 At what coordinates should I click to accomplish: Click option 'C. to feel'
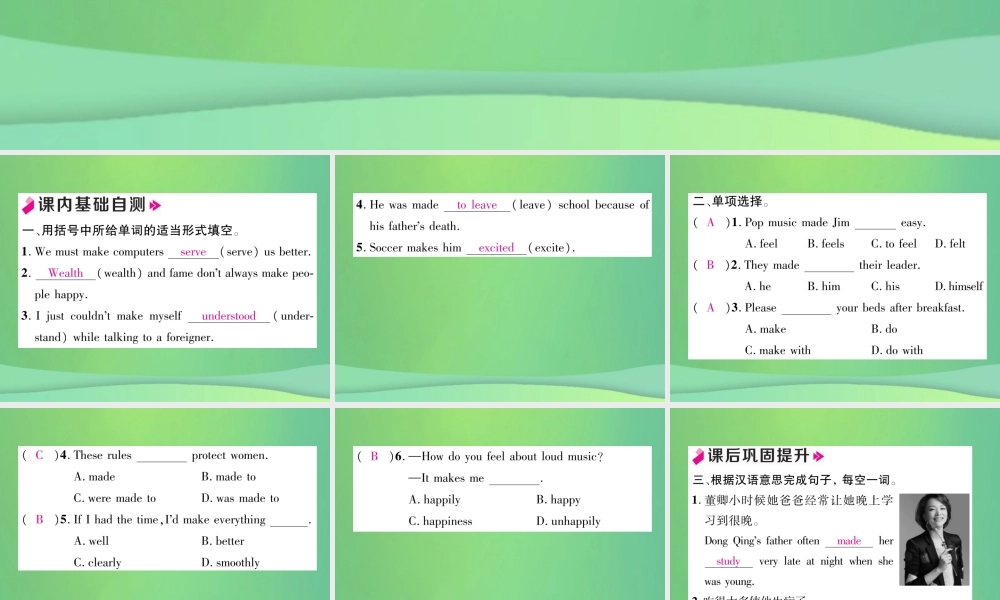894,244
